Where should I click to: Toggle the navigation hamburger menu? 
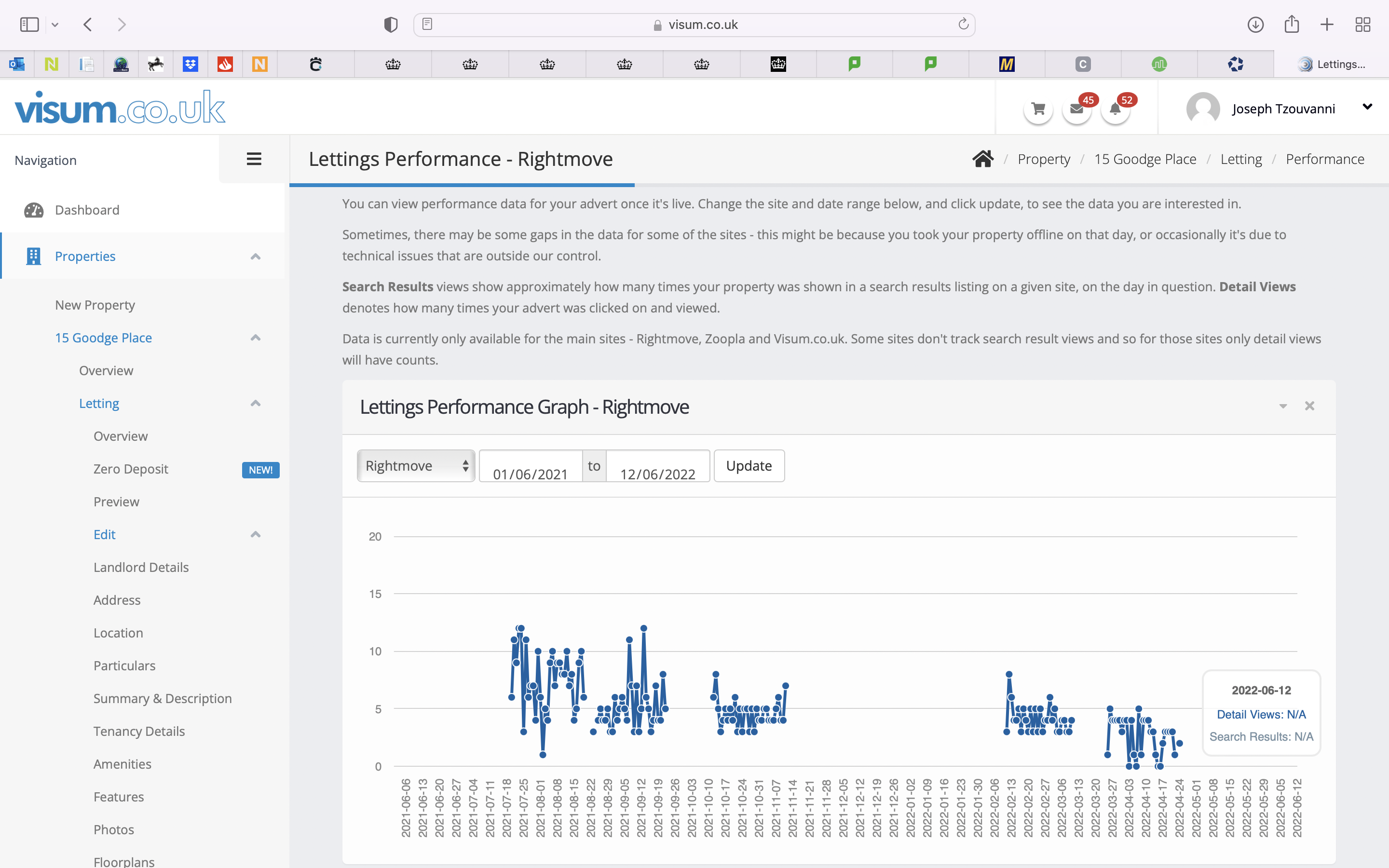(x=254, y=159)
